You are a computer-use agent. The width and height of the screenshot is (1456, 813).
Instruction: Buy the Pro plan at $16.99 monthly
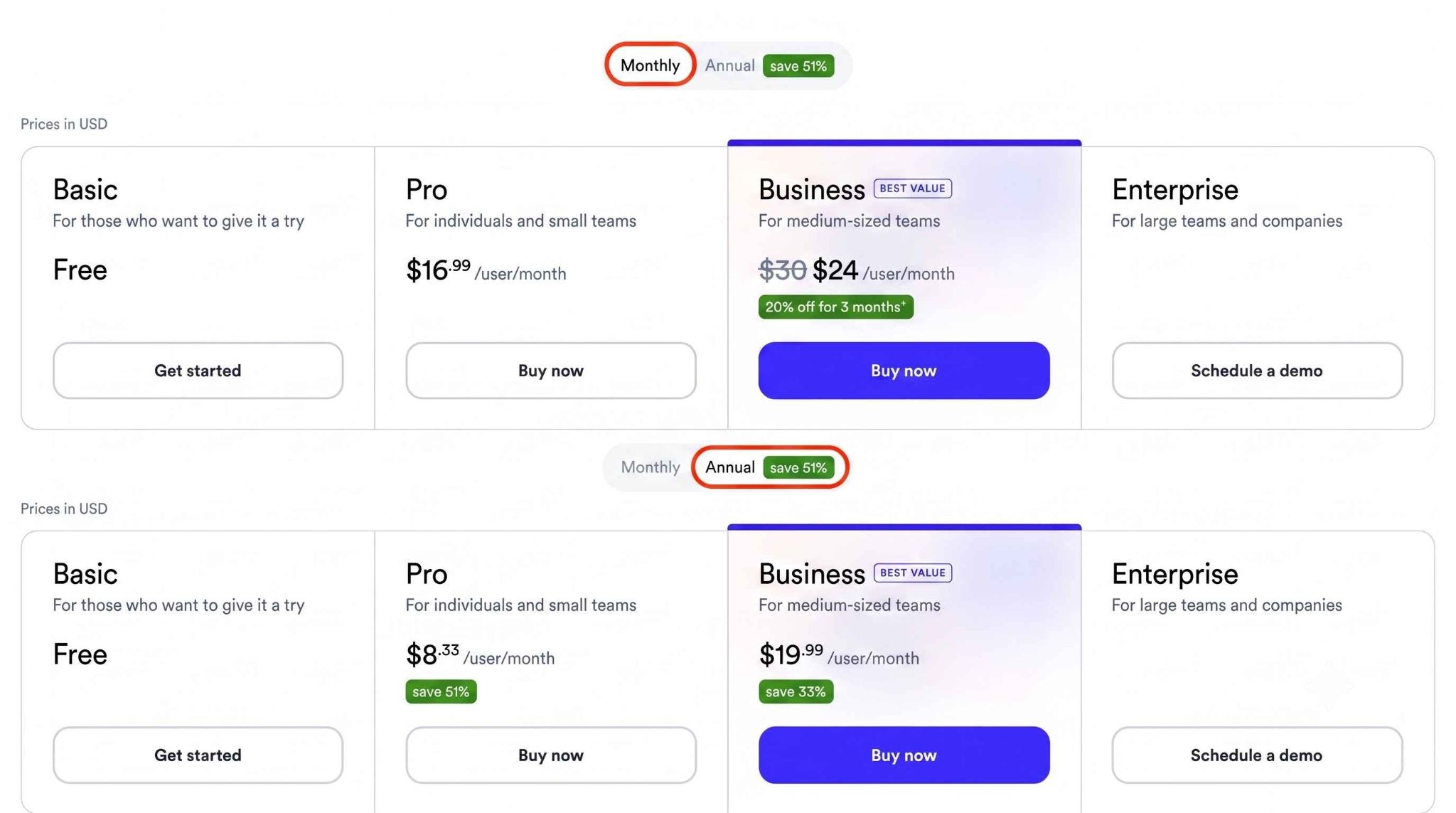[x=550, y=371]
